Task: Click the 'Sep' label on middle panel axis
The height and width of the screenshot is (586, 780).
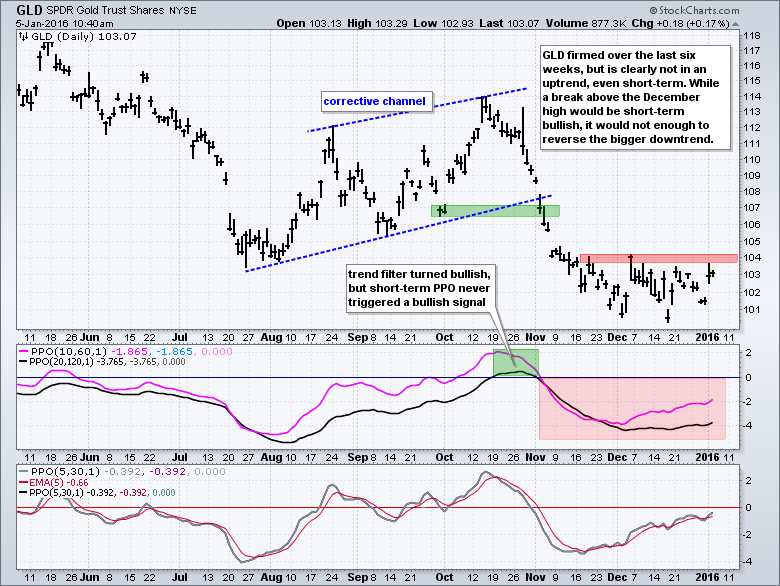Action: pos(358,457)
